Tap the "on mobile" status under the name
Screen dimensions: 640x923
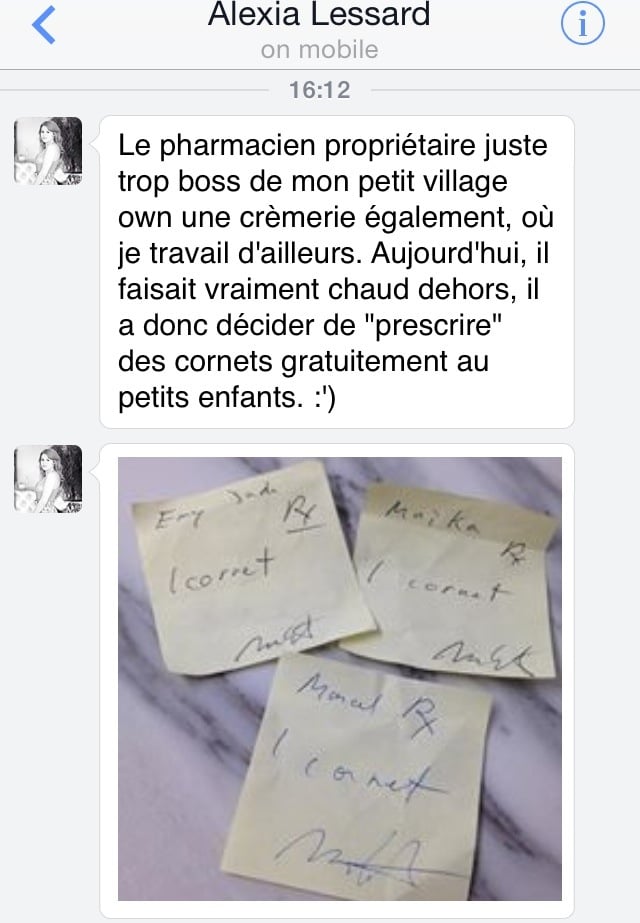[x=319, y=50]
